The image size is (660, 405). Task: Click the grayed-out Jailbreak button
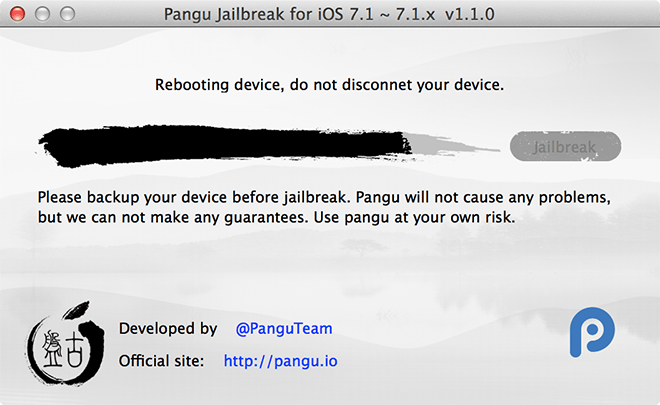pos(565,147)
